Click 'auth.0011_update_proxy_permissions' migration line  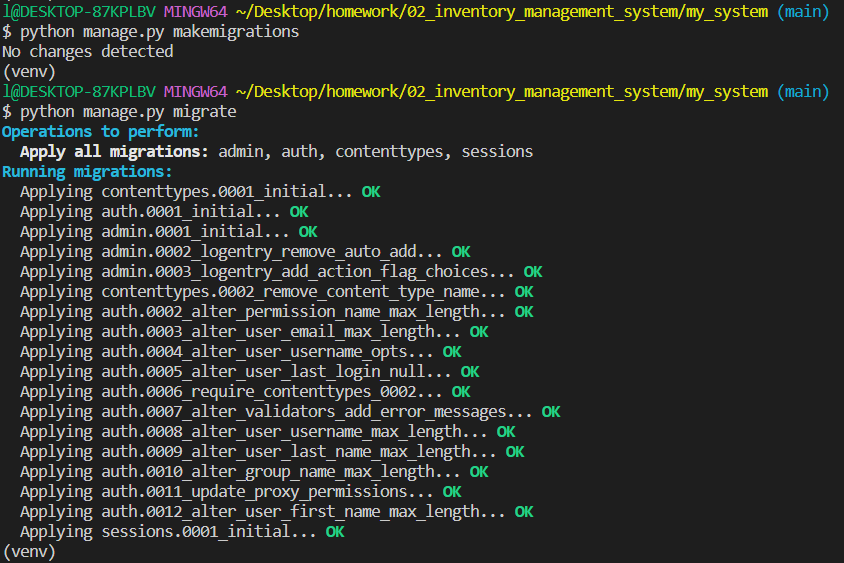tap(241, 491)
